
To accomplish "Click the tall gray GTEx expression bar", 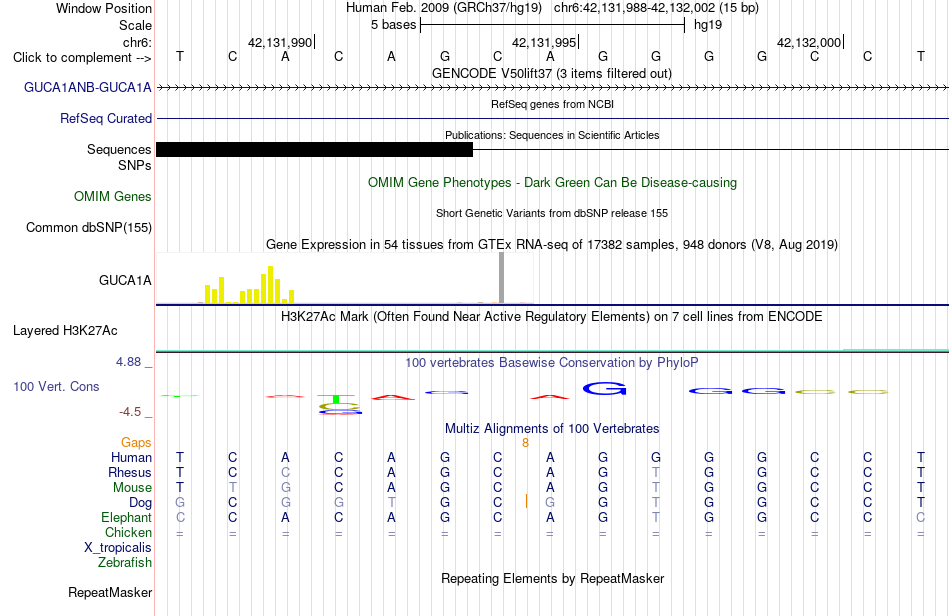I will point(501,278).
